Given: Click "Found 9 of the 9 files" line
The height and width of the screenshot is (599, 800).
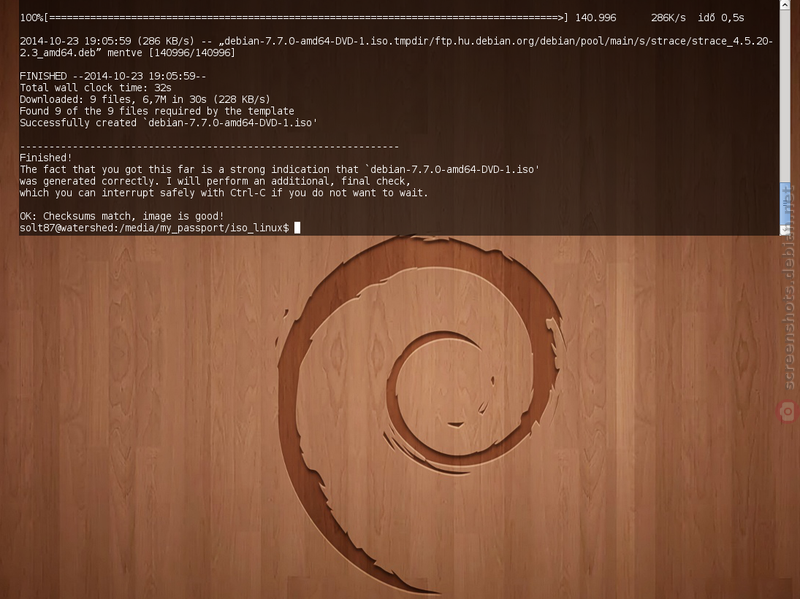Looking at the screenshot, I should [157, 111].
